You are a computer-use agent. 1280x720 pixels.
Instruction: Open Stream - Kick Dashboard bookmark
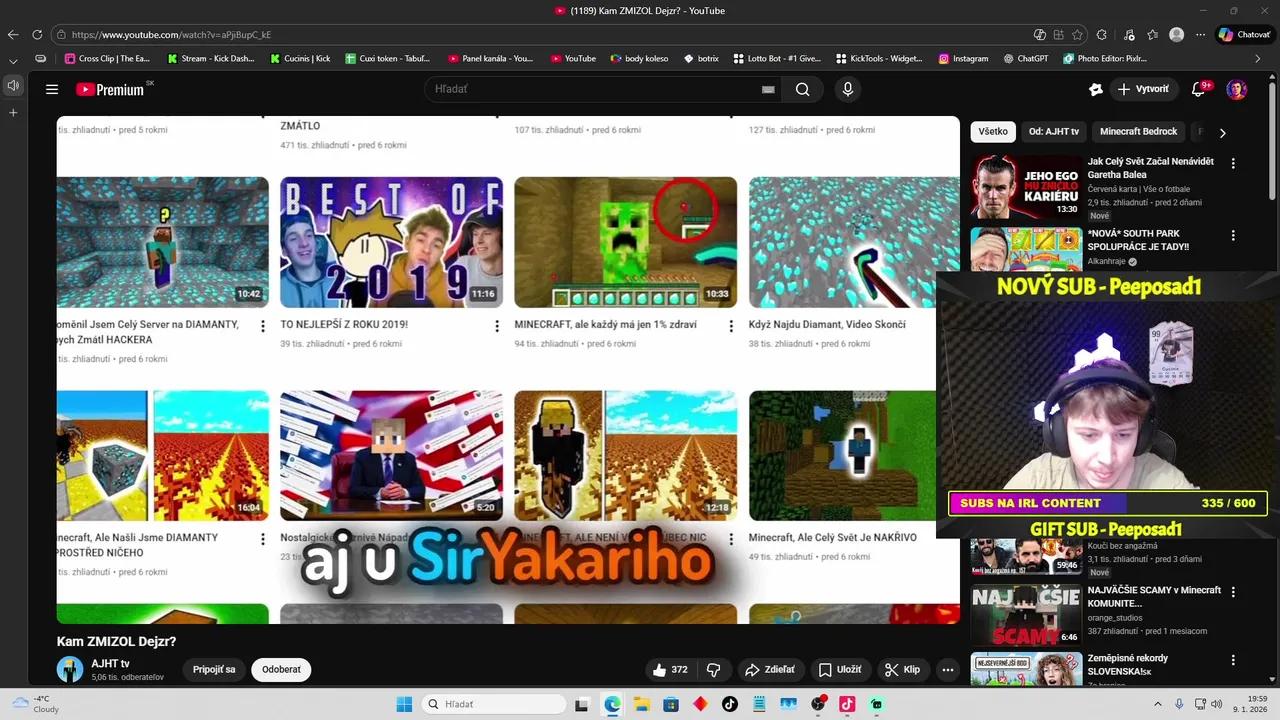click(210, 59)
